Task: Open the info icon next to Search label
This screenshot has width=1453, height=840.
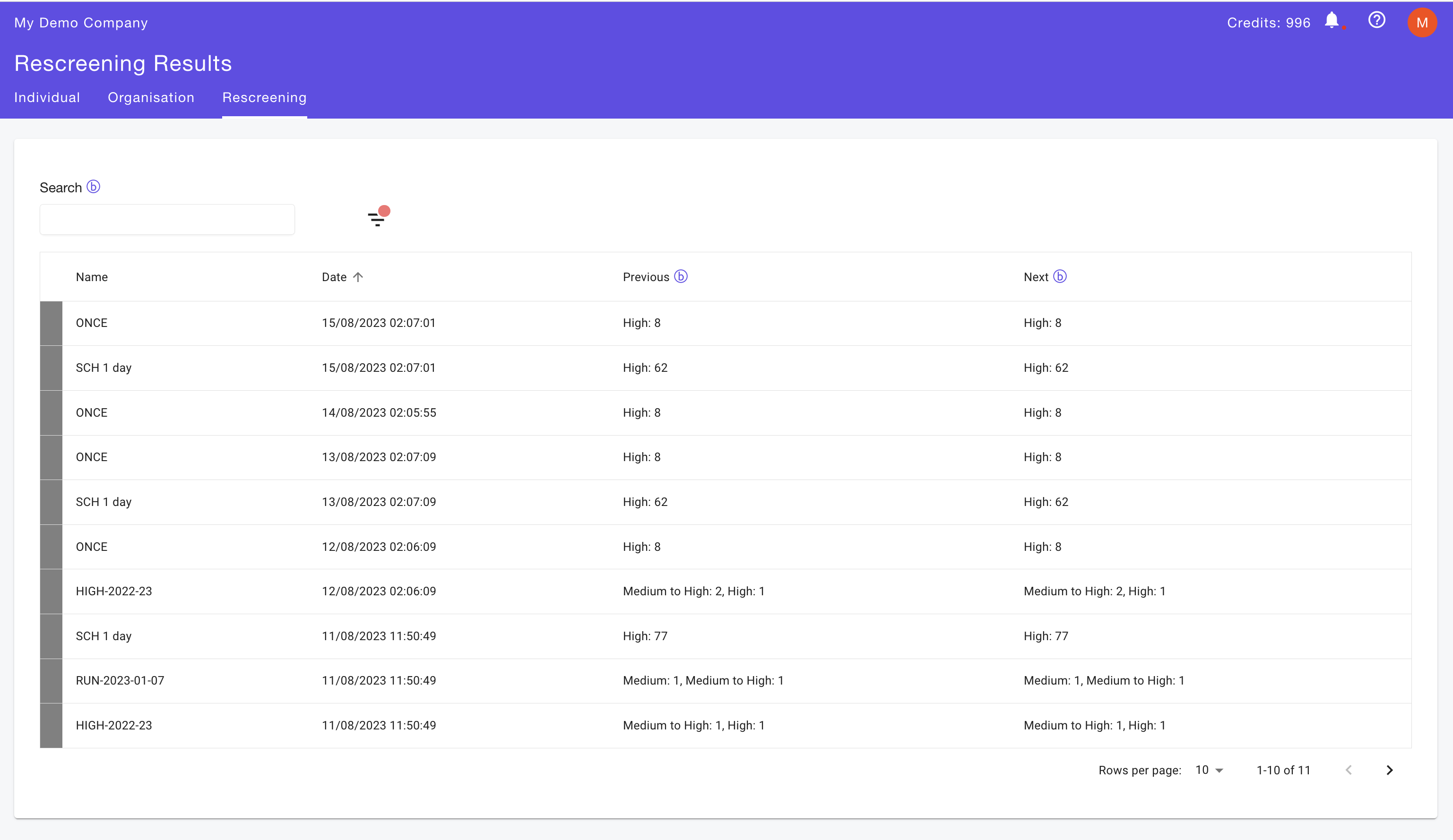Action: tap(93, 186)
